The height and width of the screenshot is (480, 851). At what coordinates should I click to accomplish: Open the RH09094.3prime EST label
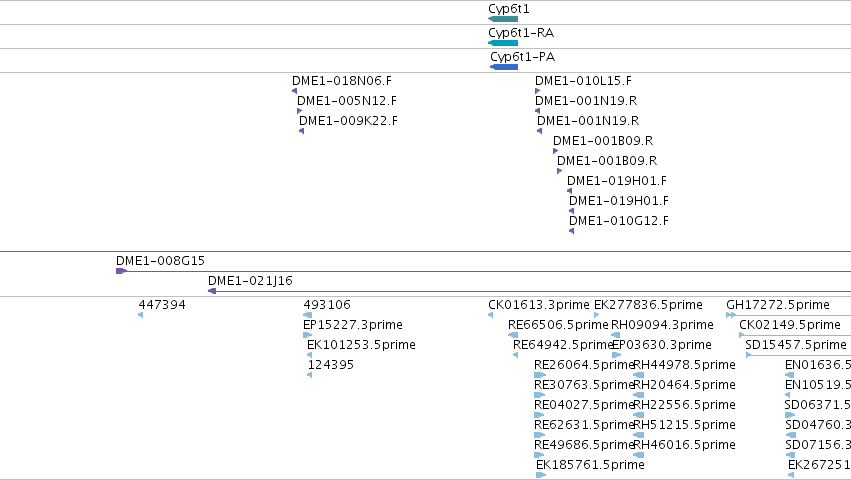click(x=663, y=325)
